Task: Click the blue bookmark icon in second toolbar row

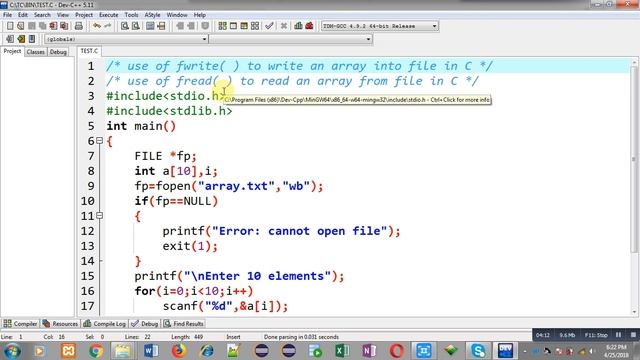Action: tap(32, 39)
